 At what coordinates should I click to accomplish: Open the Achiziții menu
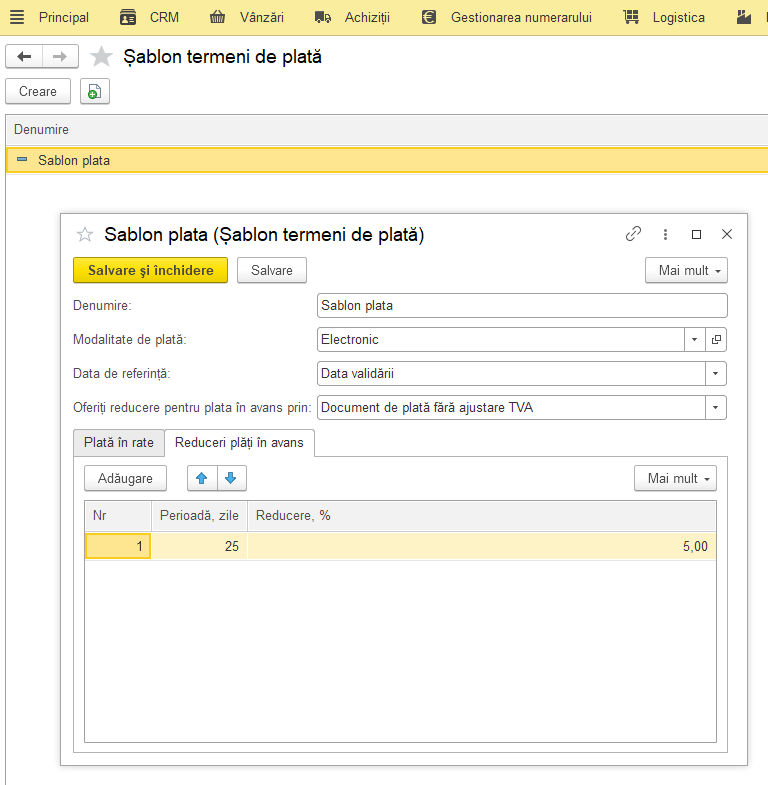pyautogui.click(x=367, y=18)
